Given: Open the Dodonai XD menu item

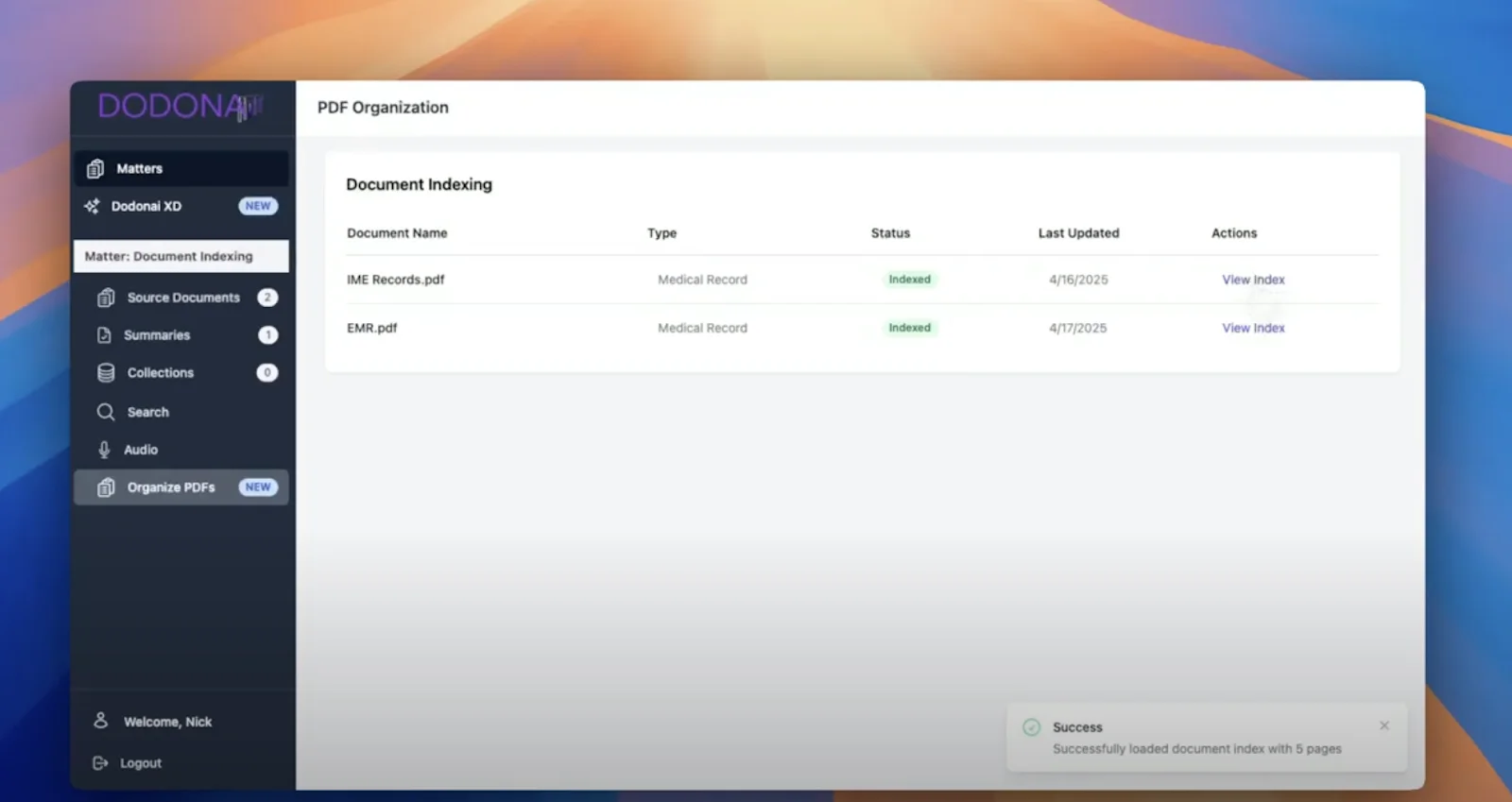Looking at the screenshot, I should (x=146, y=206).
